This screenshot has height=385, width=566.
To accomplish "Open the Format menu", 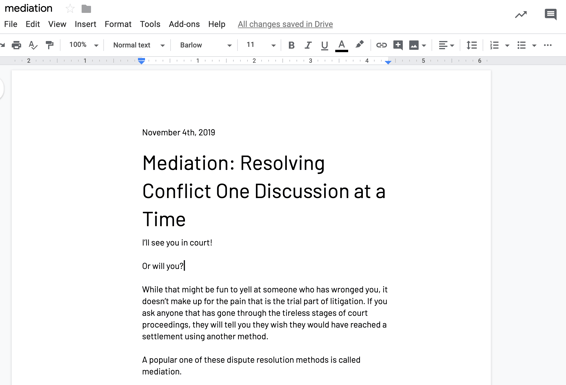I will [x=118, y=24].
